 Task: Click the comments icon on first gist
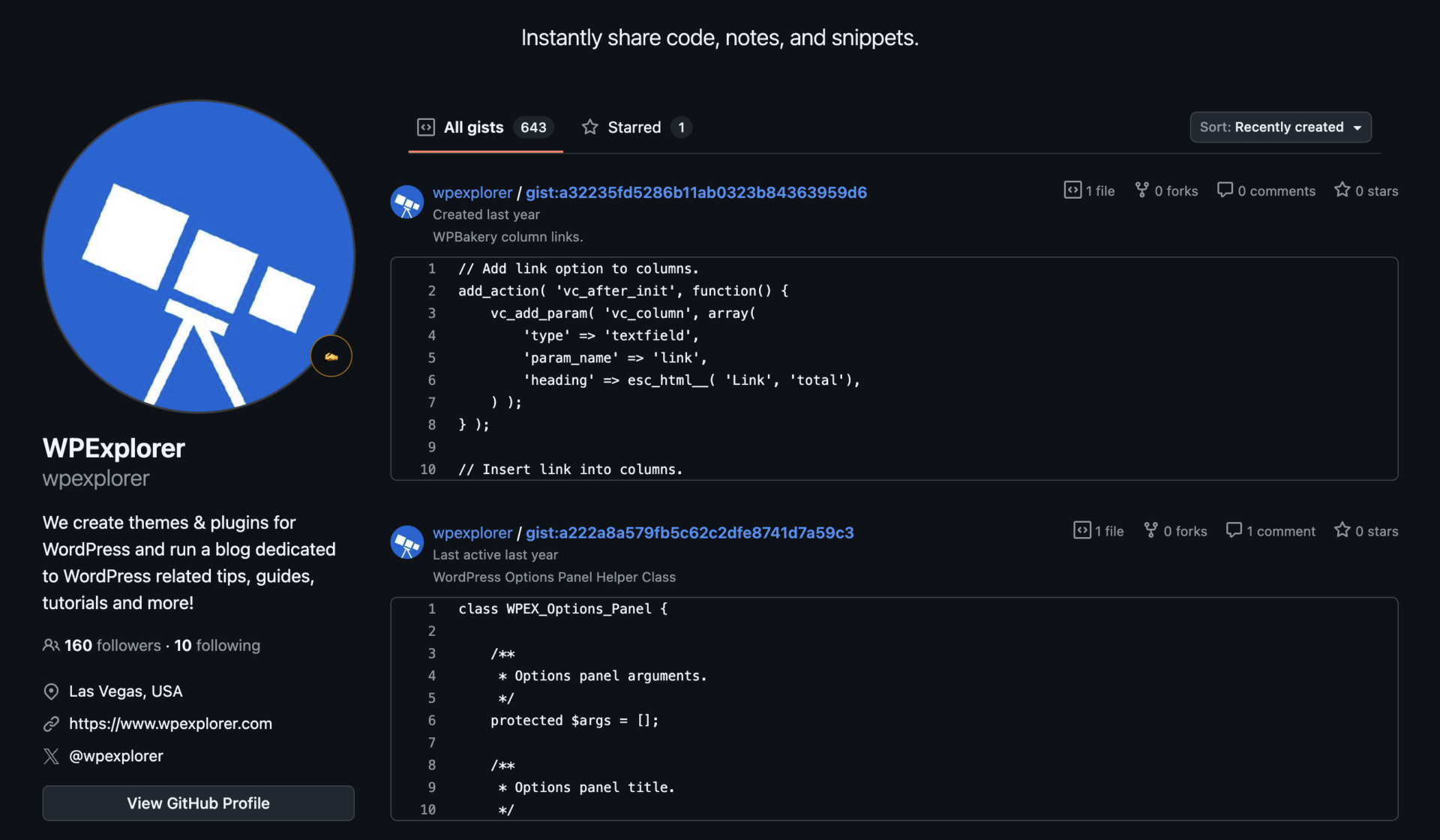click(x=1224, y=190)
